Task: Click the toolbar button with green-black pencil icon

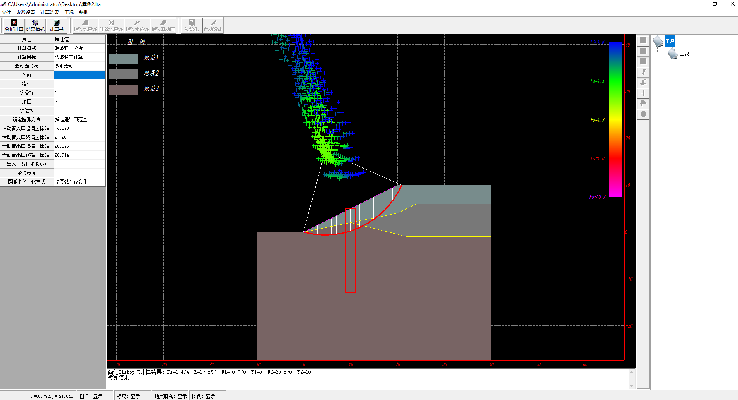Action: pyautogui.click(x=56, y=25)
